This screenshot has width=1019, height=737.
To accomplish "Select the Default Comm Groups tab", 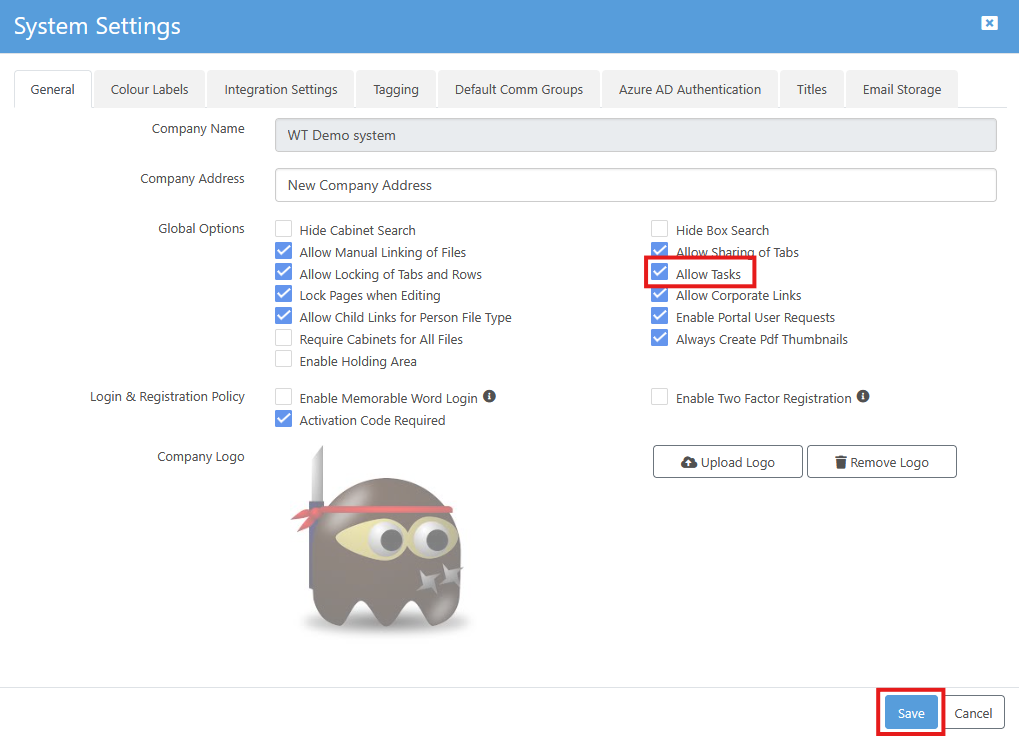I will (x=519, y=90).
